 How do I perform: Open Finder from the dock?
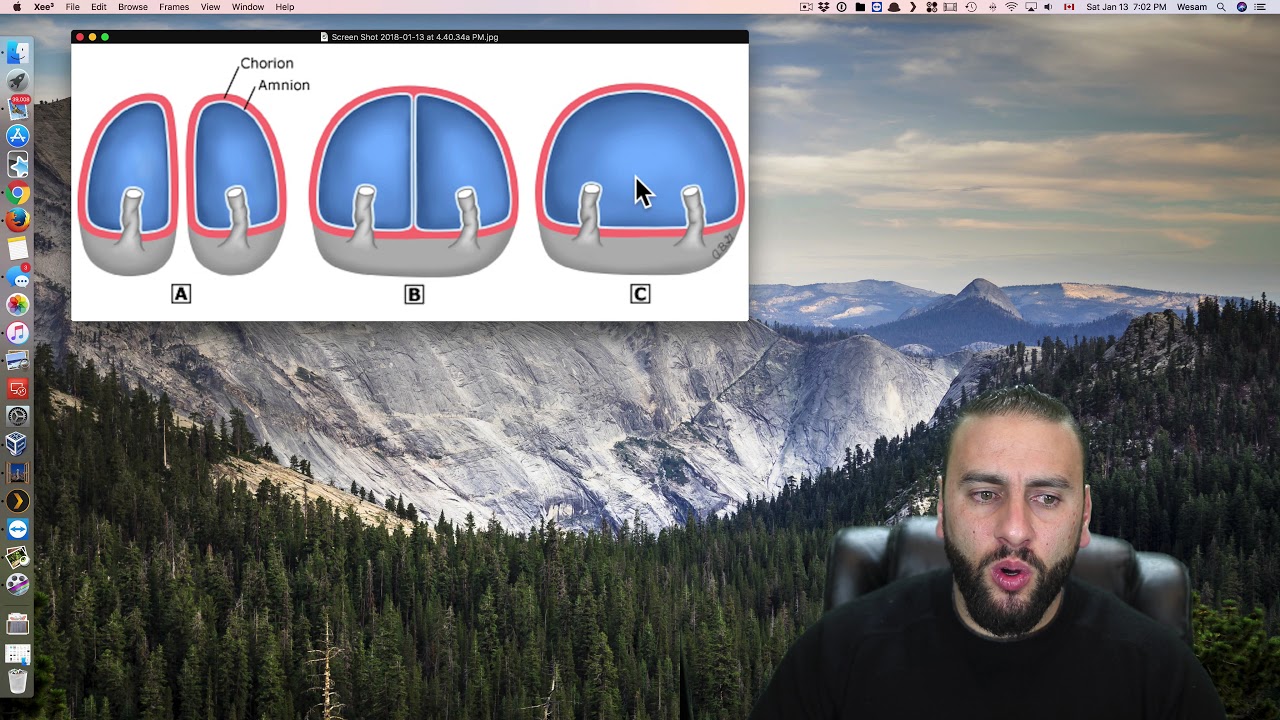[18, 53]
